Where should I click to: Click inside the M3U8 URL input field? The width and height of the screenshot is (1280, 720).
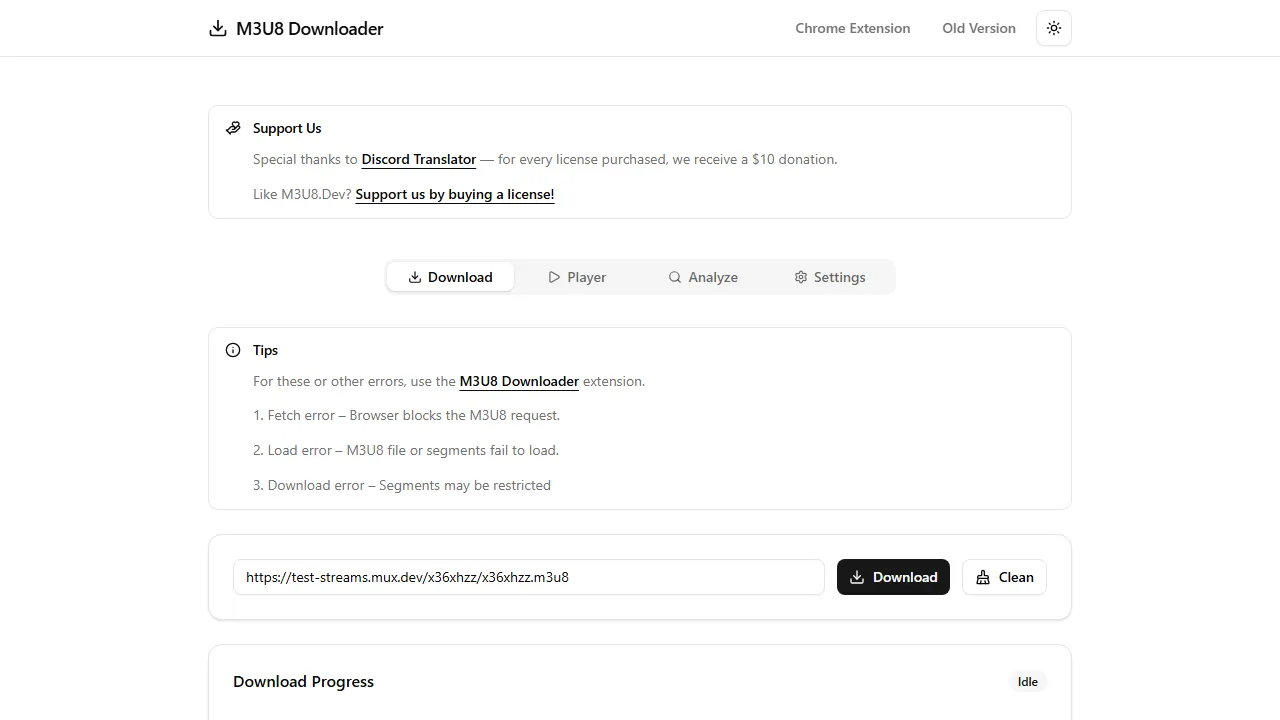(528, 577)
